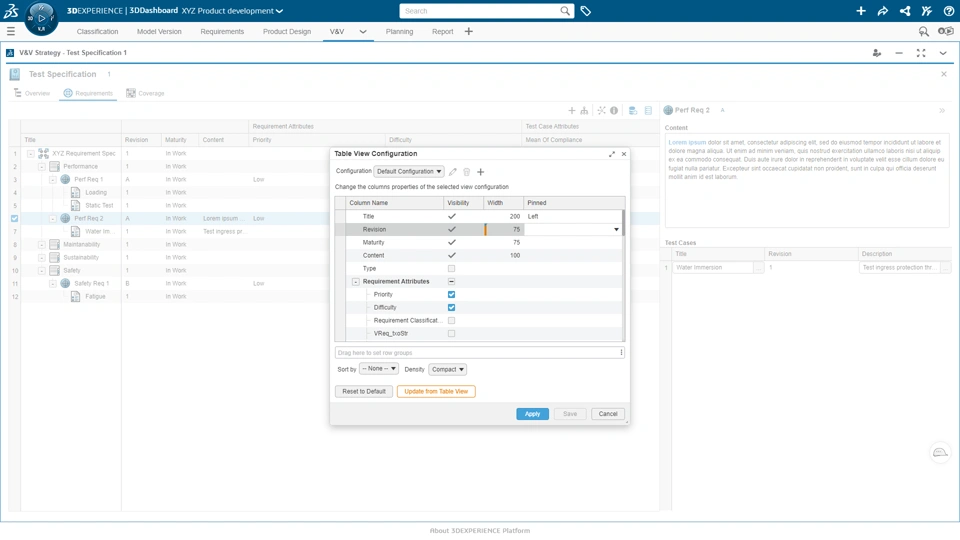This screenshot has width=960, height=540.
Task: Add a new dashboard tab
Action: point(468,31)
